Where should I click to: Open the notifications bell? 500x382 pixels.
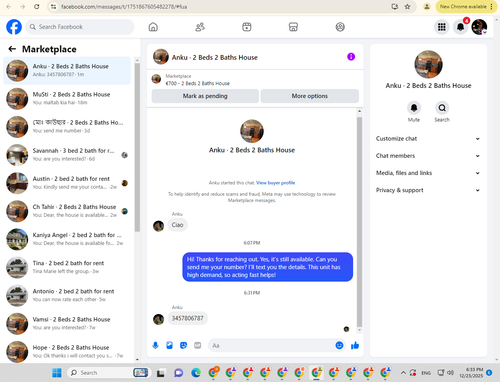coord(460,27)
